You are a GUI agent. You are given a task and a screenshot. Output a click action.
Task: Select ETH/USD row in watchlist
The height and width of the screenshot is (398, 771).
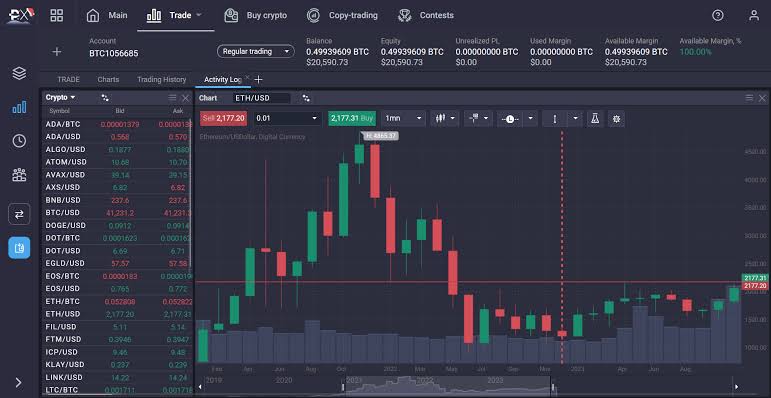[117, 314]
